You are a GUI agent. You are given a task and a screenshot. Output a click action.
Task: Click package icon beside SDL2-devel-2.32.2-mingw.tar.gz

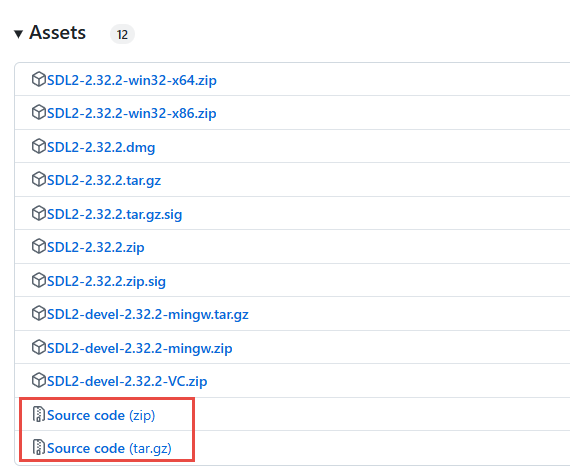(39, 313)
